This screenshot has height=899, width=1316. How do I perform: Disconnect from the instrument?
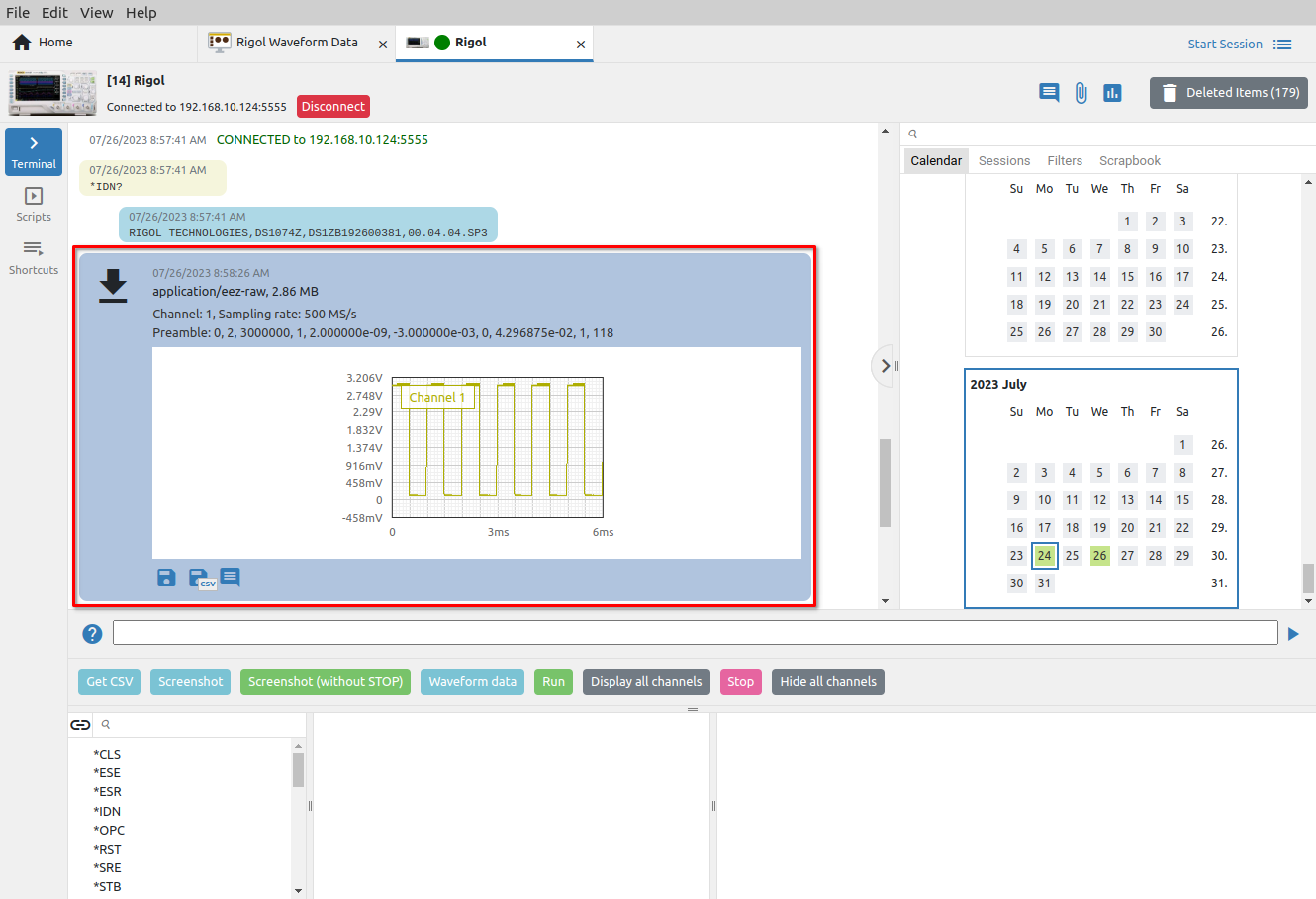click(x=333, y=107)
